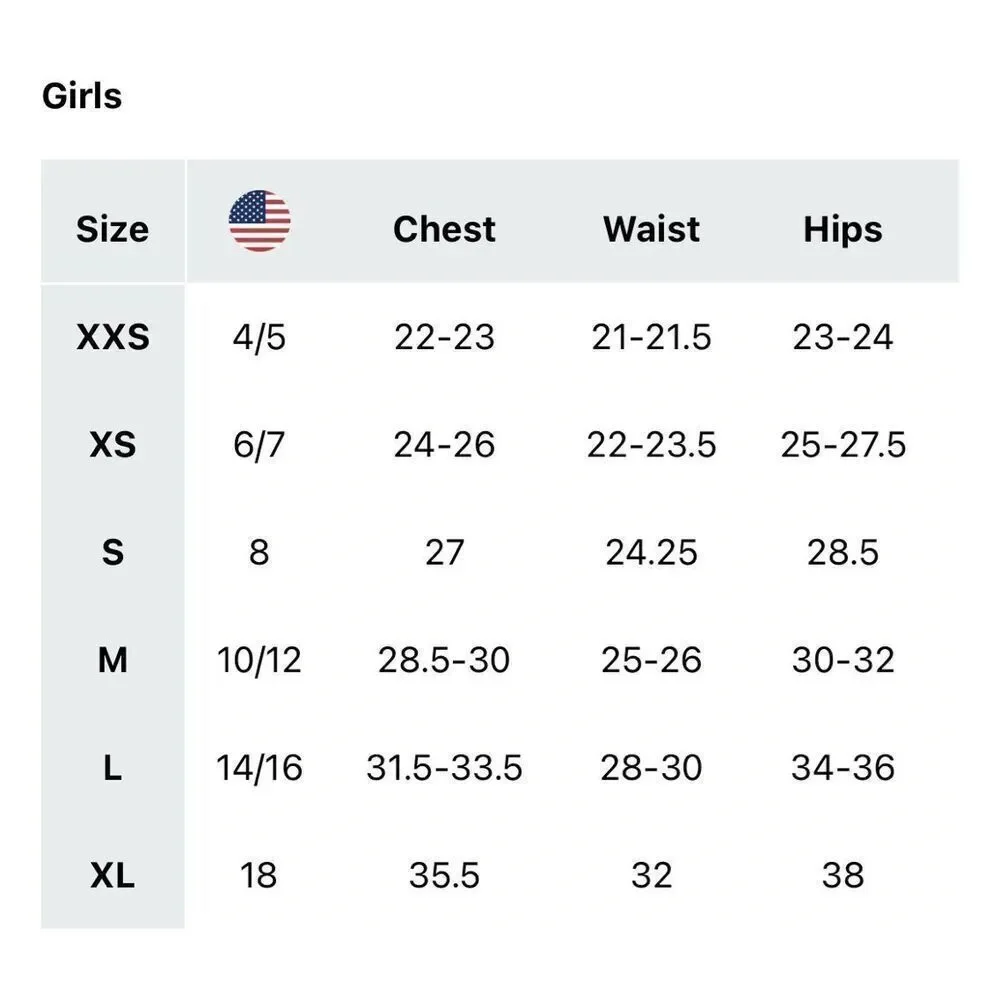1000x1000 pixels.
Task: Click the Waist column header
Action: pyautogui.click(x=651, y=229)
